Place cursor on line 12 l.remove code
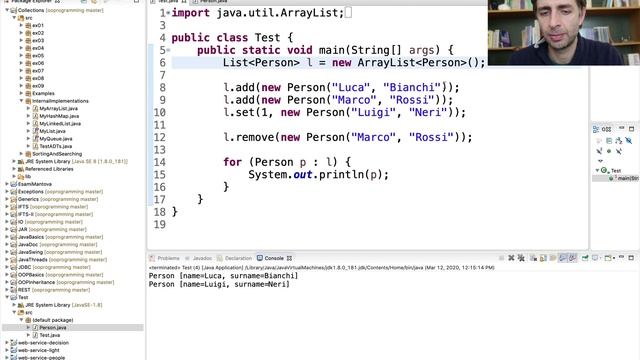 pos(348,137)
